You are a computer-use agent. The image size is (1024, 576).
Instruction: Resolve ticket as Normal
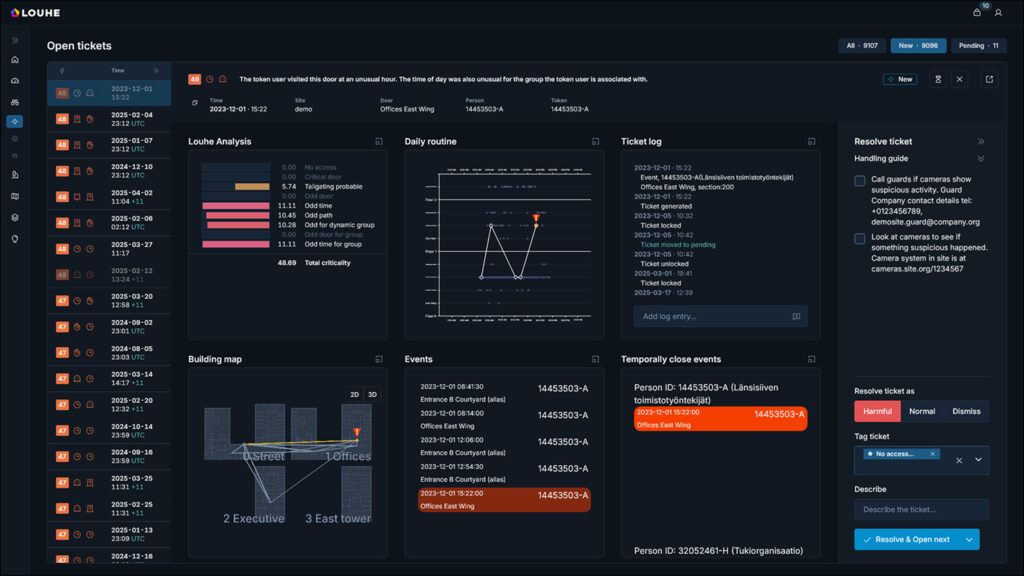(x=922, y=411)
